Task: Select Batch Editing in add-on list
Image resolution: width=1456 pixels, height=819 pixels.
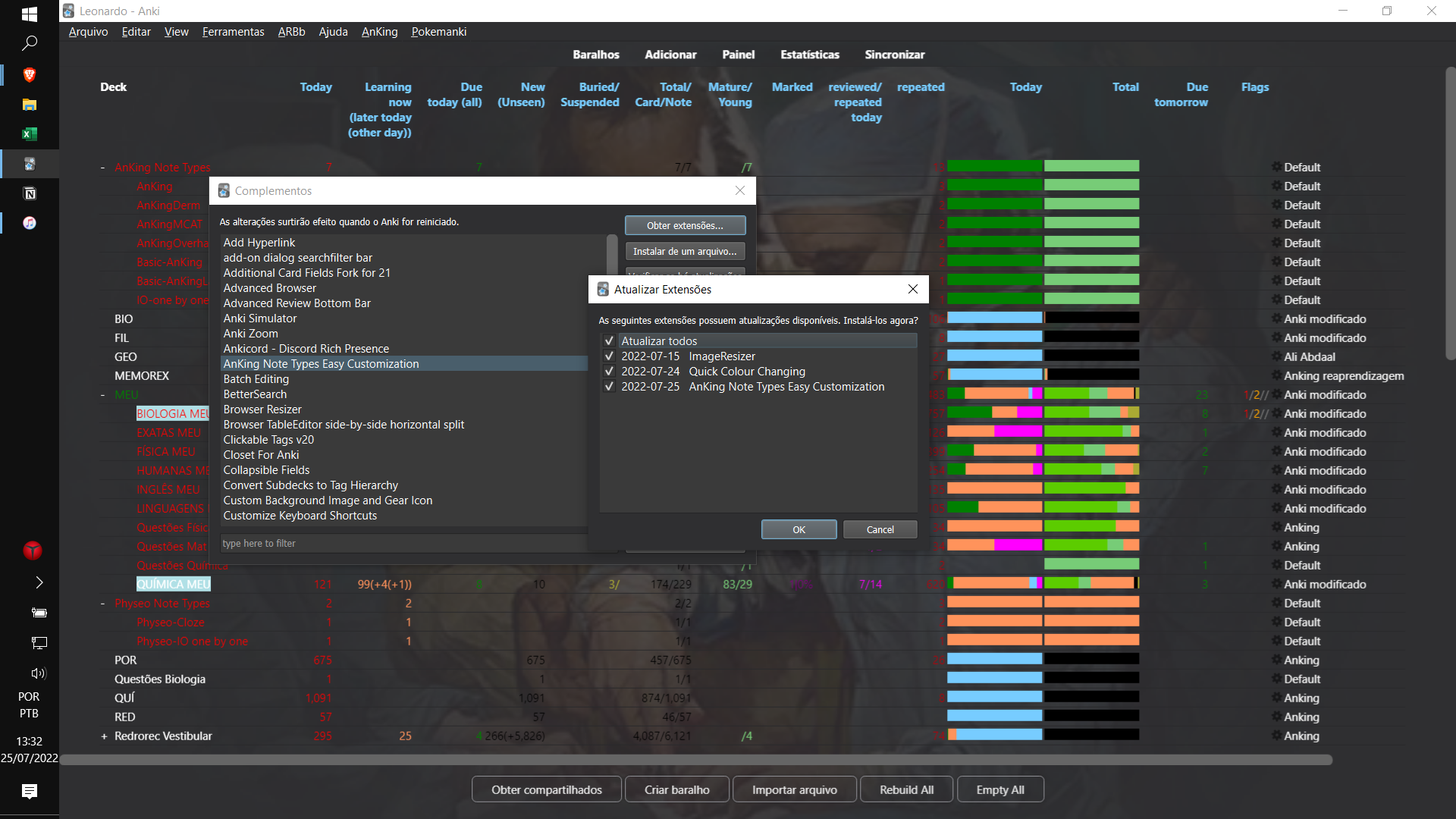Action: [256, 379]
